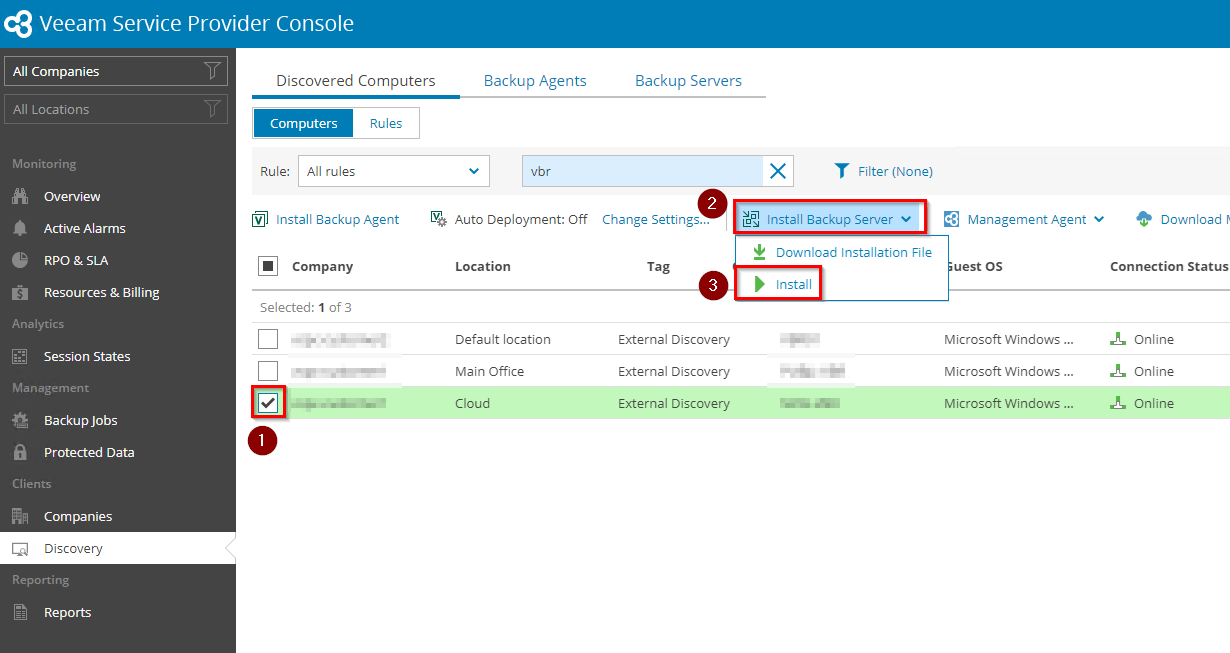Image resolution: width=1230 pixels, height=653 pixels.
Task: Switch to the Backup Servers tab
Action: coord(689,81)
